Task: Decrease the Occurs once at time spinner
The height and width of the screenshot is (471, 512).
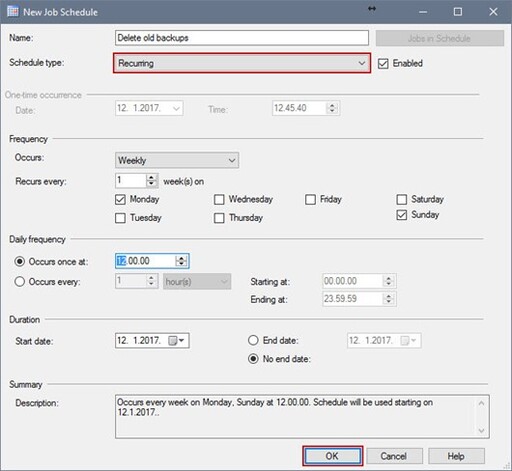Action: [x=181, y=264]
